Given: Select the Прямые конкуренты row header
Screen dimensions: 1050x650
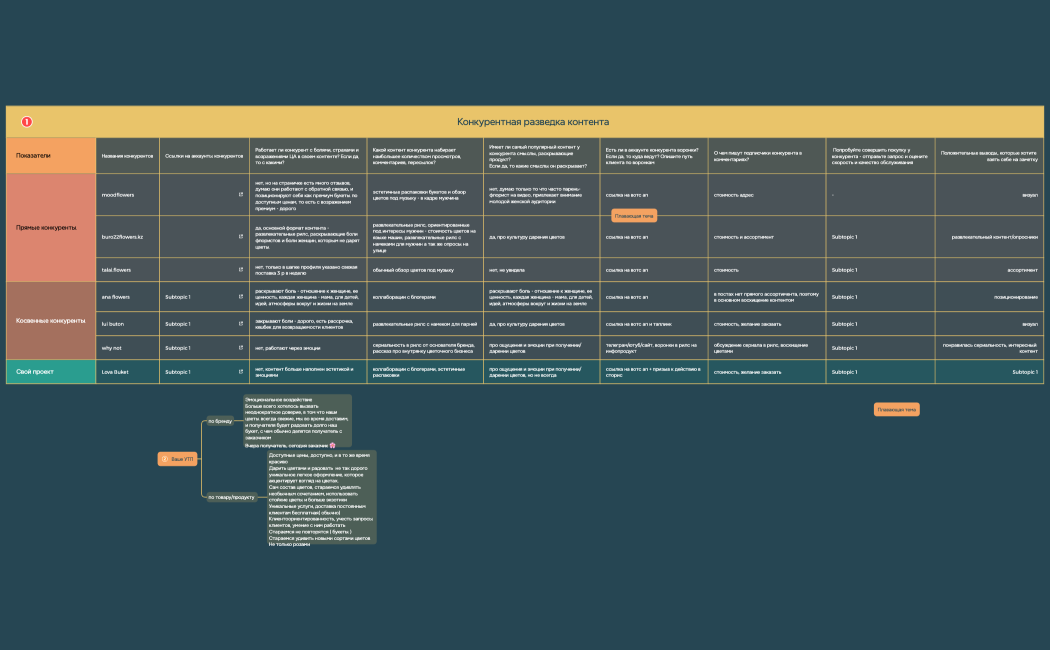Looking at the screenshot, I should coord(50,228).
